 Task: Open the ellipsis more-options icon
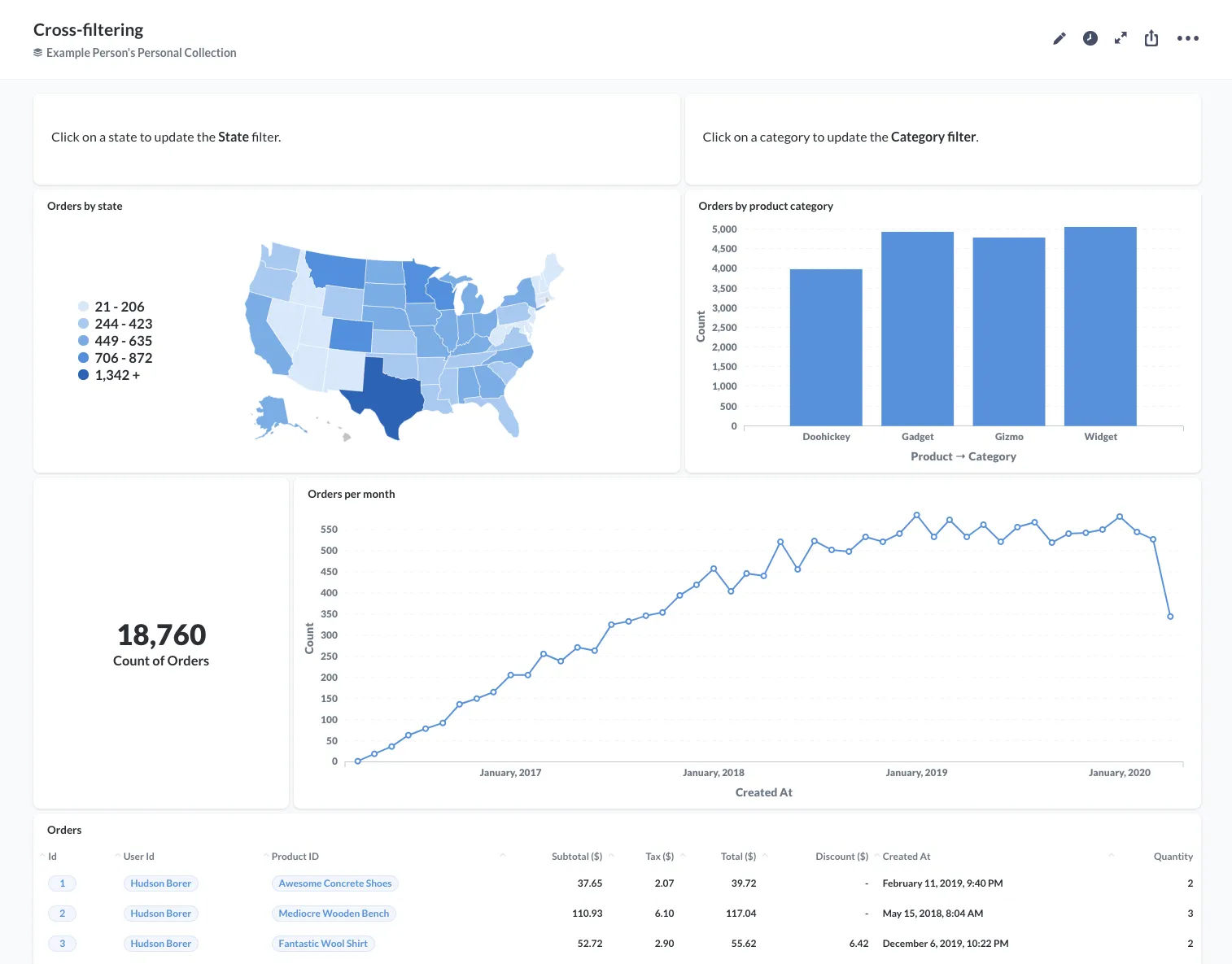coord(1188,37)
